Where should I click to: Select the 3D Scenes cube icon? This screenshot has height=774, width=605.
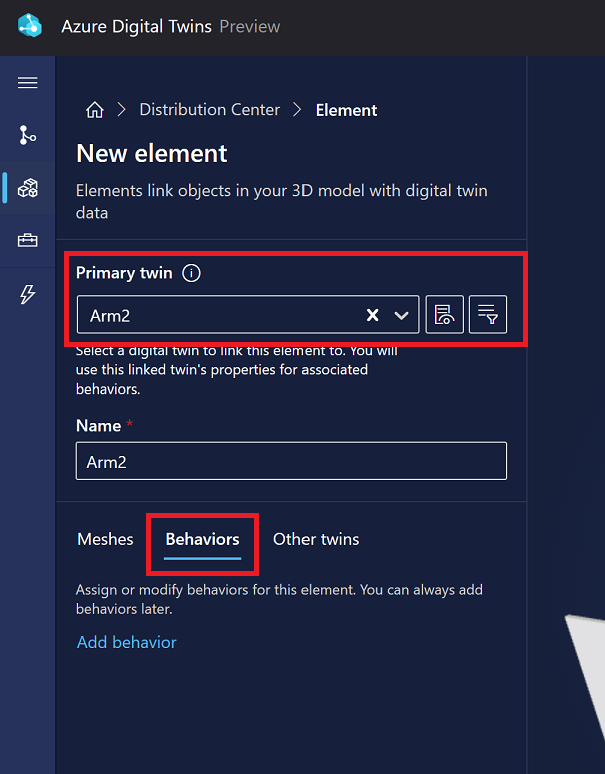tap(28, 188)
